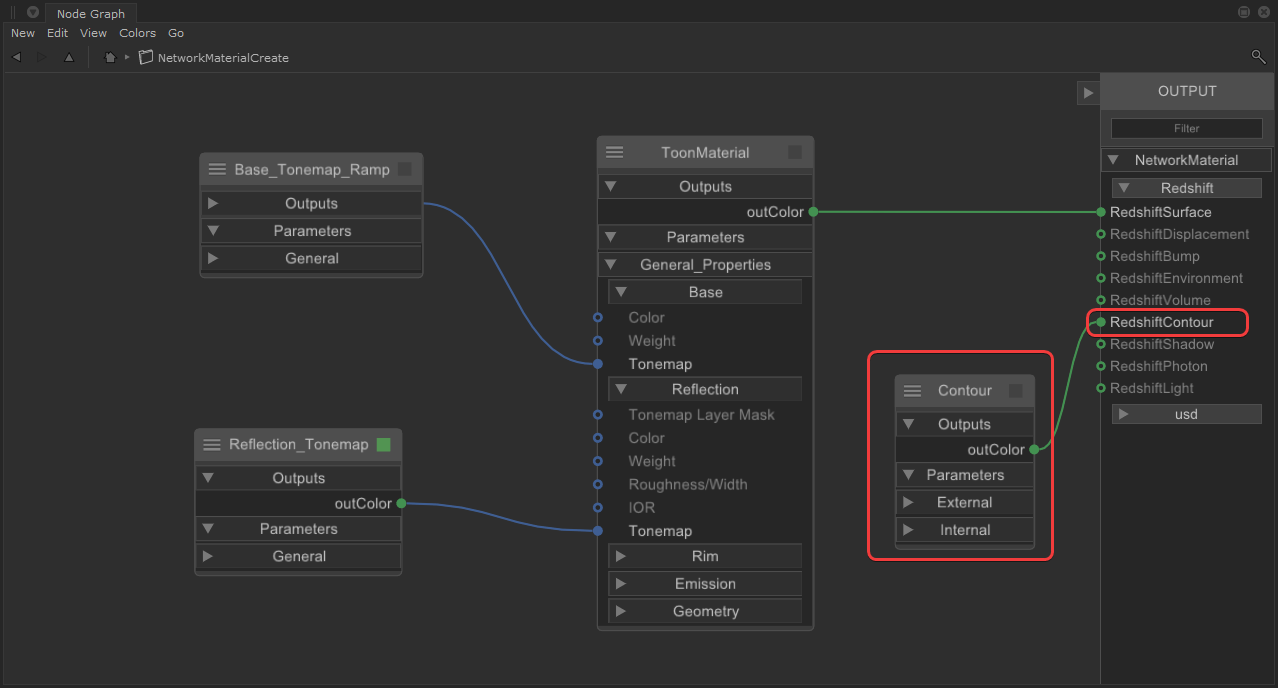Go back using the left arrow

[x=16, y=58]
